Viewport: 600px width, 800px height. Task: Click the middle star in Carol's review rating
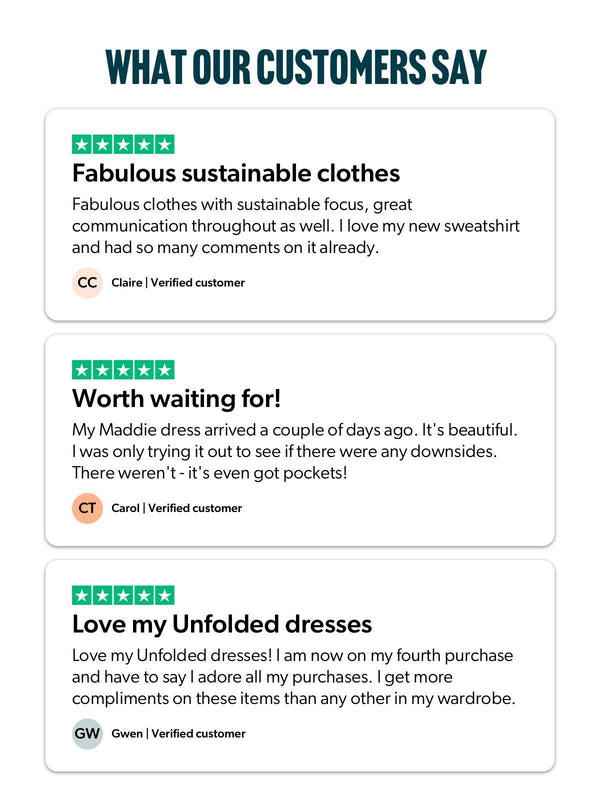123,370
